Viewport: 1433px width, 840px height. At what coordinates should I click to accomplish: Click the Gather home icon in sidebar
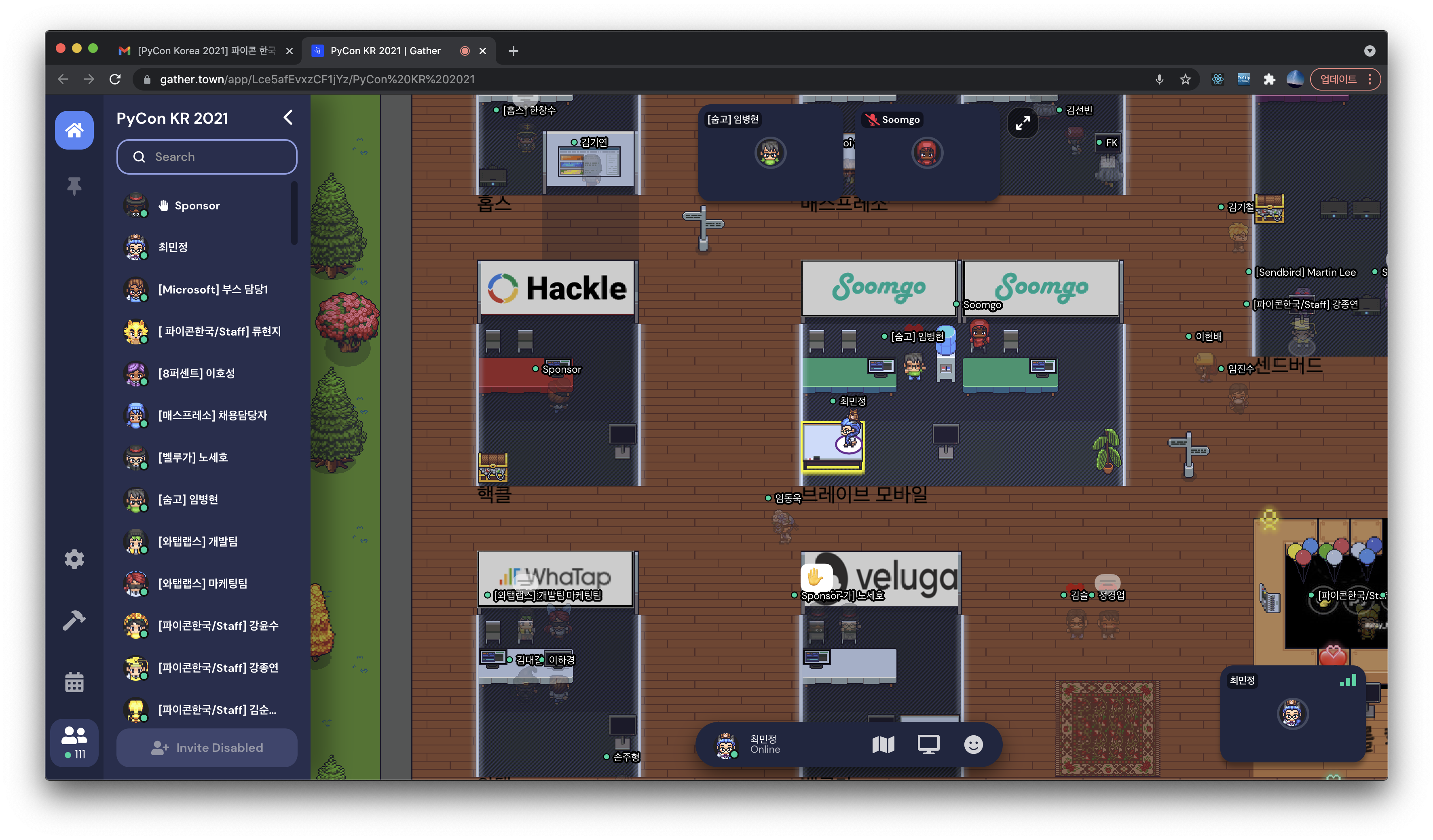[74, 130]
